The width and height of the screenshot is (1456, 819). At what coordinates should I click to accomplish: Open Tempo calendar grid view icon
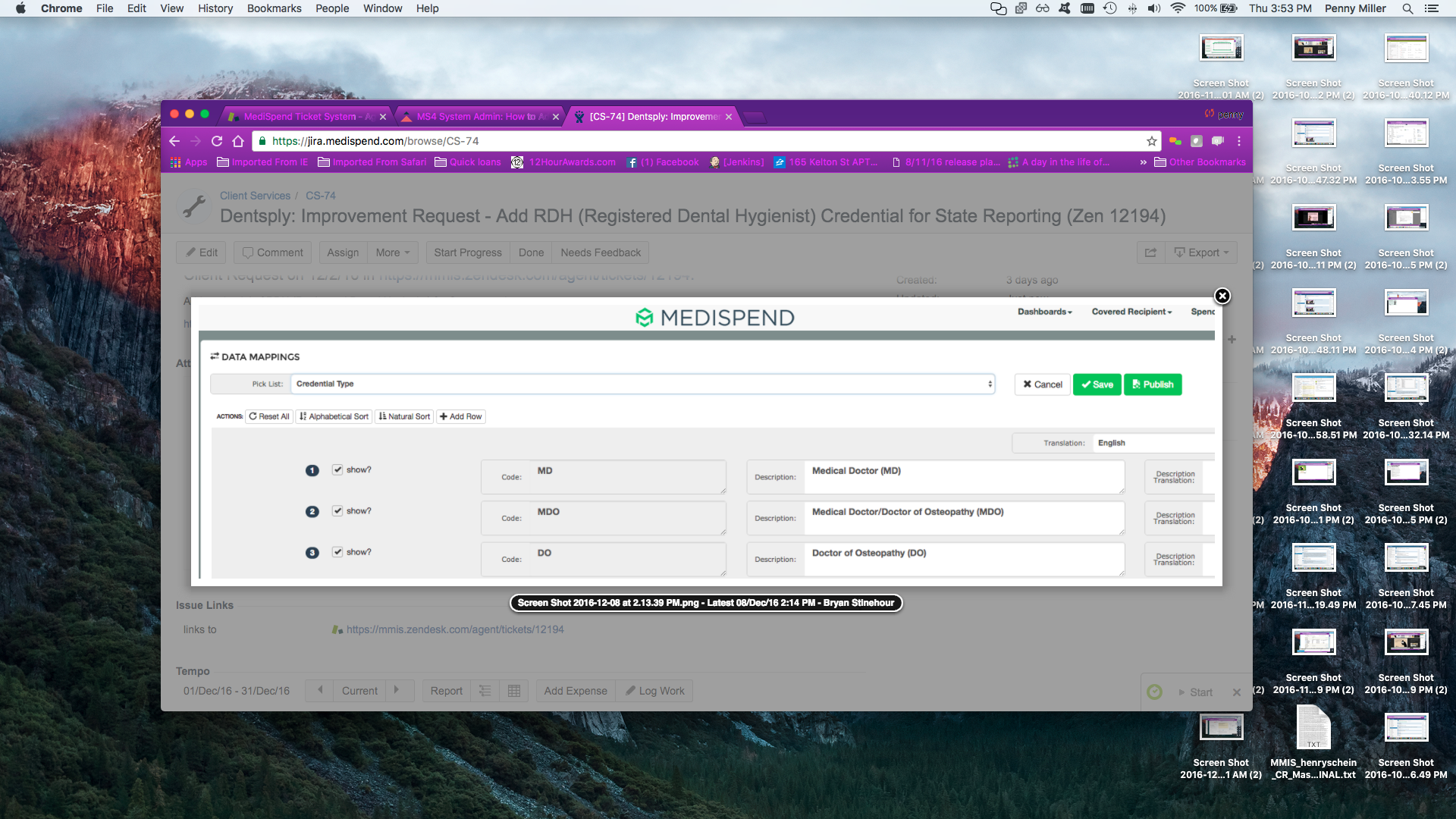point(514,691)
